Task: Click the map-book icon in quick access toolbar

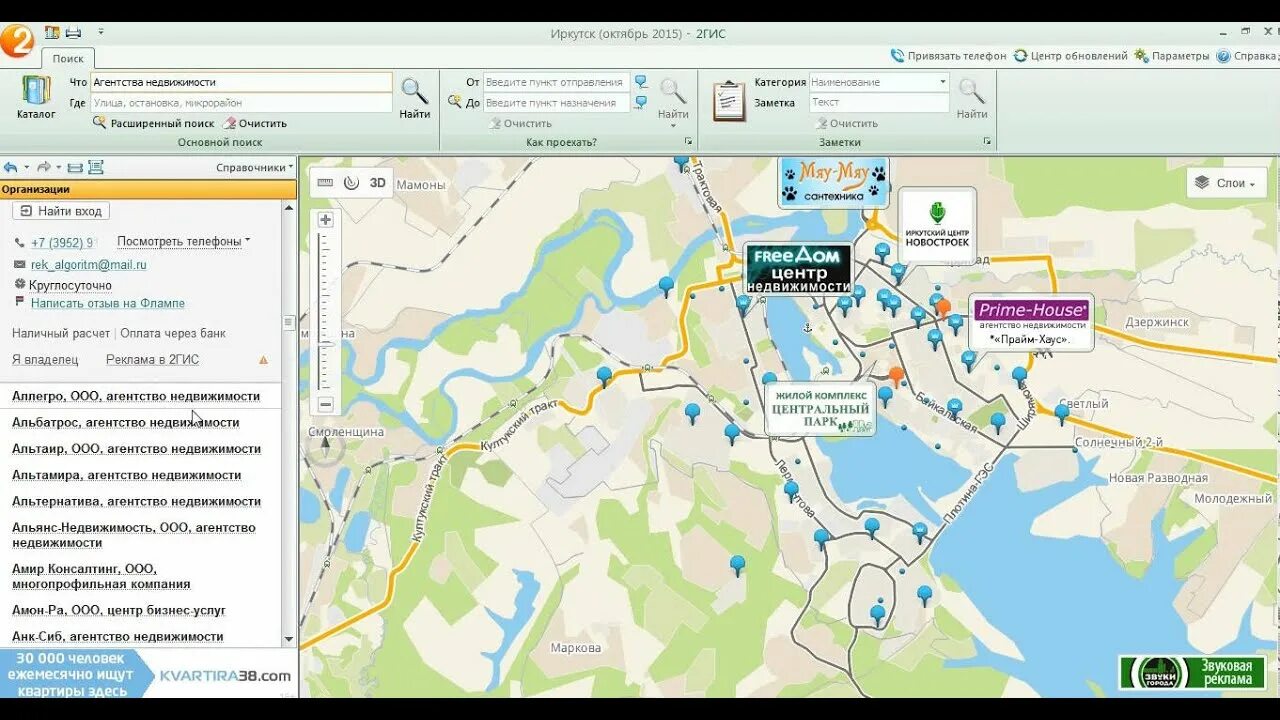Action: point(52,32)
